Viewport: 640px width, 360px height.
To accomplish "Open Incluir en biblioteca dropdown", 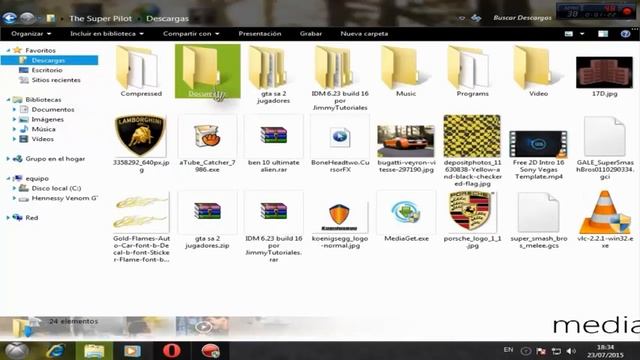I will (x=107, y=34).
